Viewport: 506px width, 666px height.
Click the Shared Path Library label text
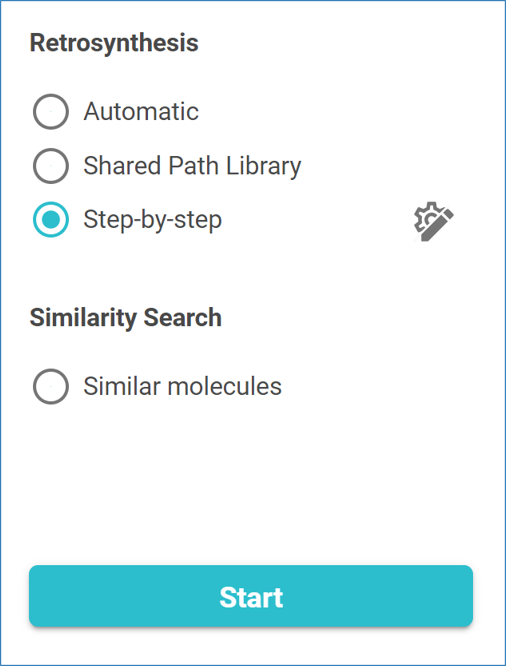click(192, 166)
